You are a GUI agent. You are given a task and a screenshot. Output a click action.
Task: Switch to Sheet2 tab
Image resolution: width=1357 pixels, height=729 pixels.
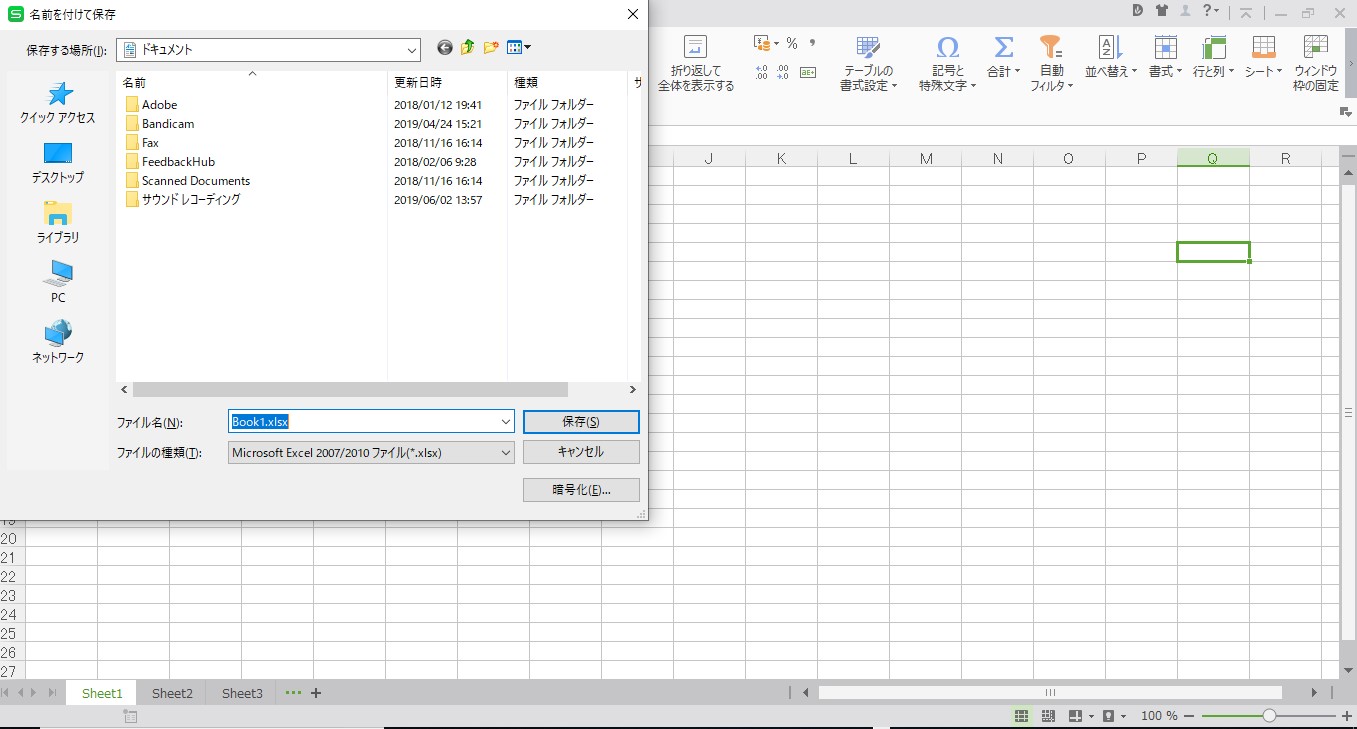[172, 693]
